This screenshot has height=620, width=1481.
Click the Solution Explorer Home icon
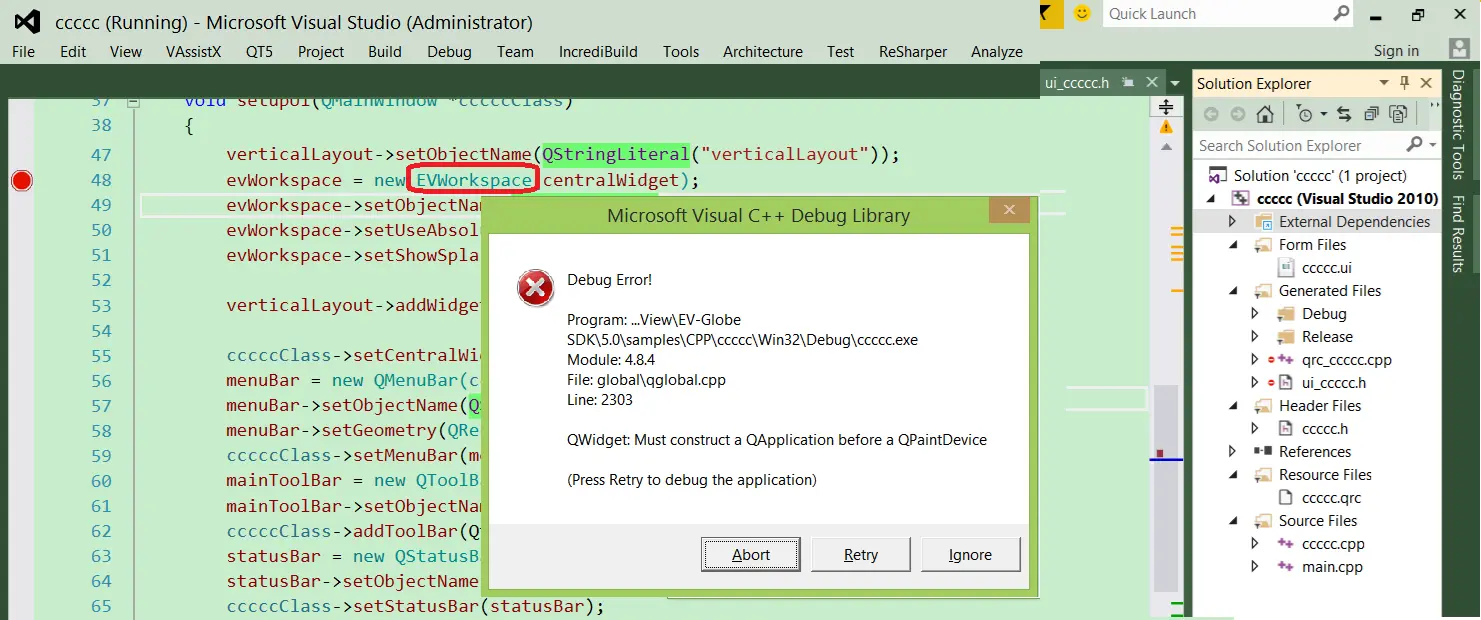(1265, 114)
